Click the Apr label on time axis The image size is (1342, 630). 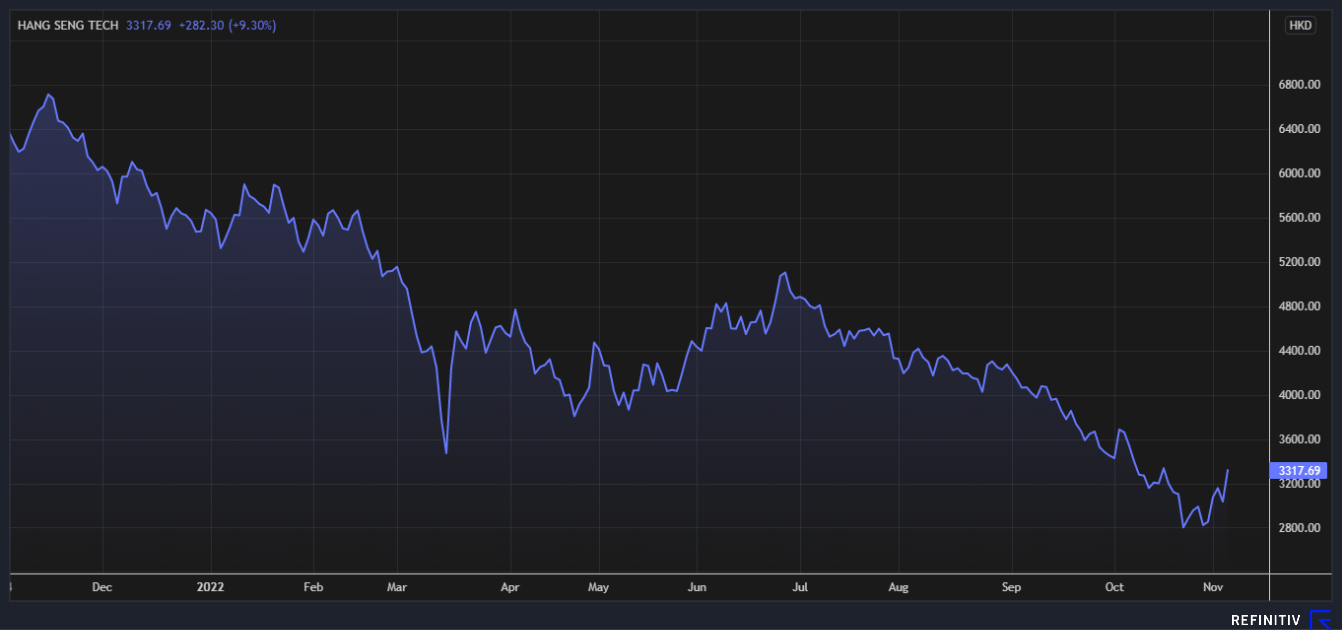pos(510,587)
